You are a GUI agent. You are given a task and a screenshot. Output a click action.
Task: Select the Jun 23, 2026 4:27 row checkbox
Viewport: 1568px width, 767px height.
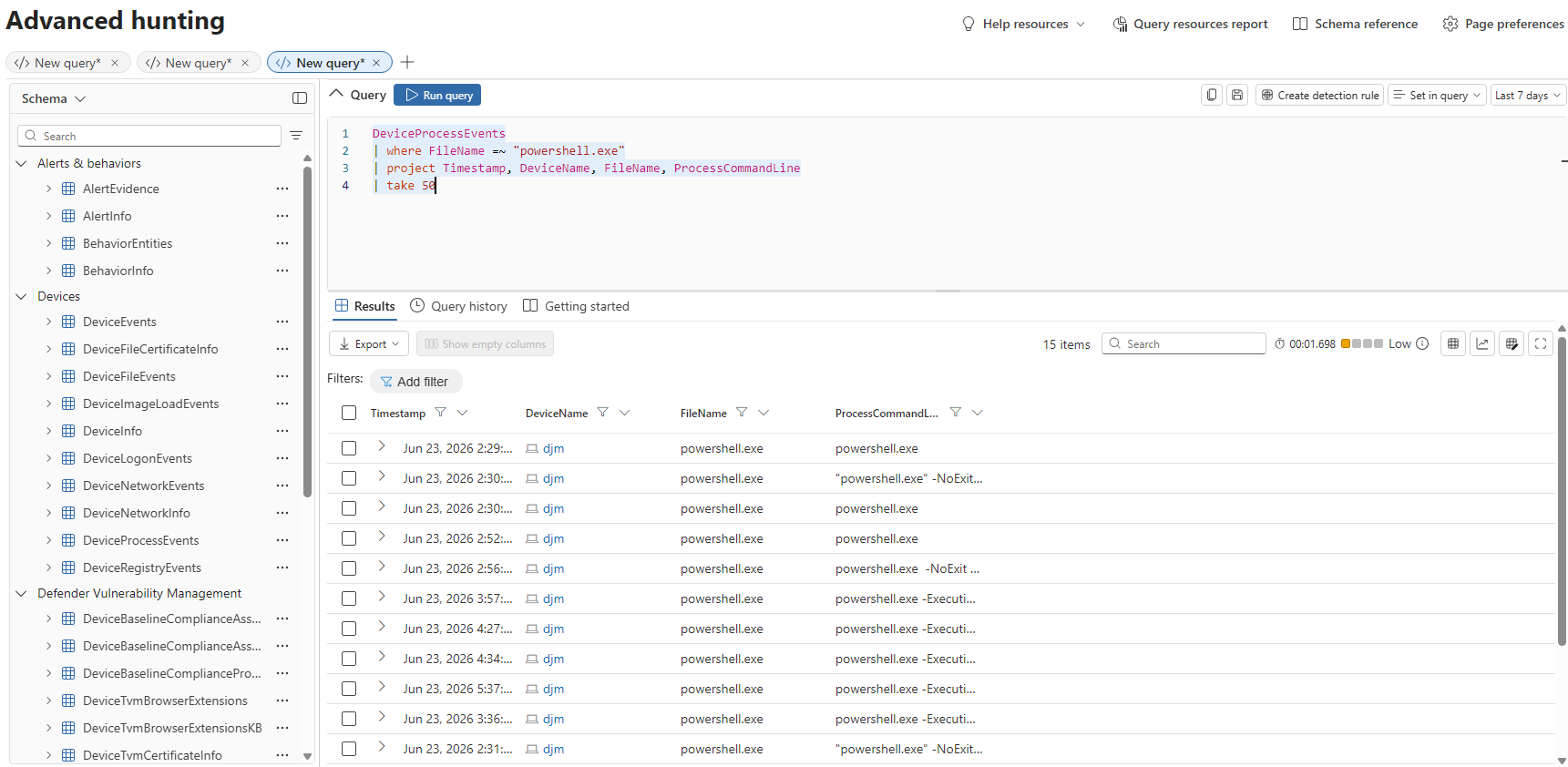click(x=349, y=629)
